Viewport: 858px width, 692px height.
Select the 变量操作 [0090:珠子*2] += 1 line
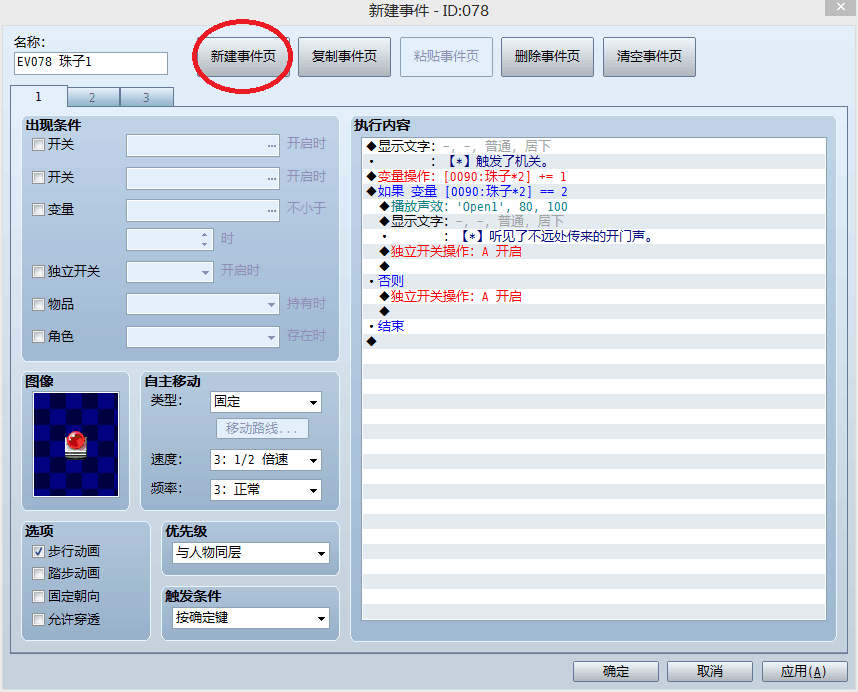tap(594, 176)
